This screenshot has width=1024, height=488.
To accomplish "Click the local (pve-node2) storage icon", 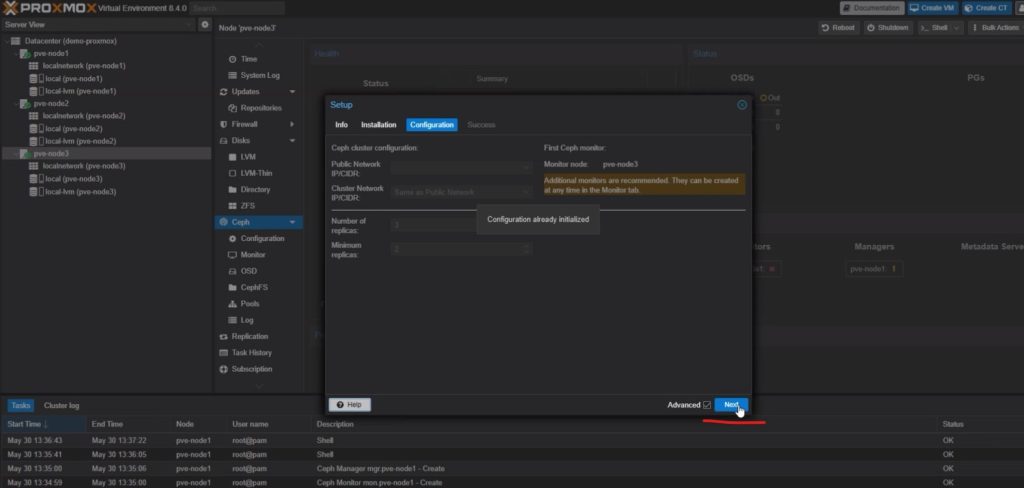I will 36,129.
